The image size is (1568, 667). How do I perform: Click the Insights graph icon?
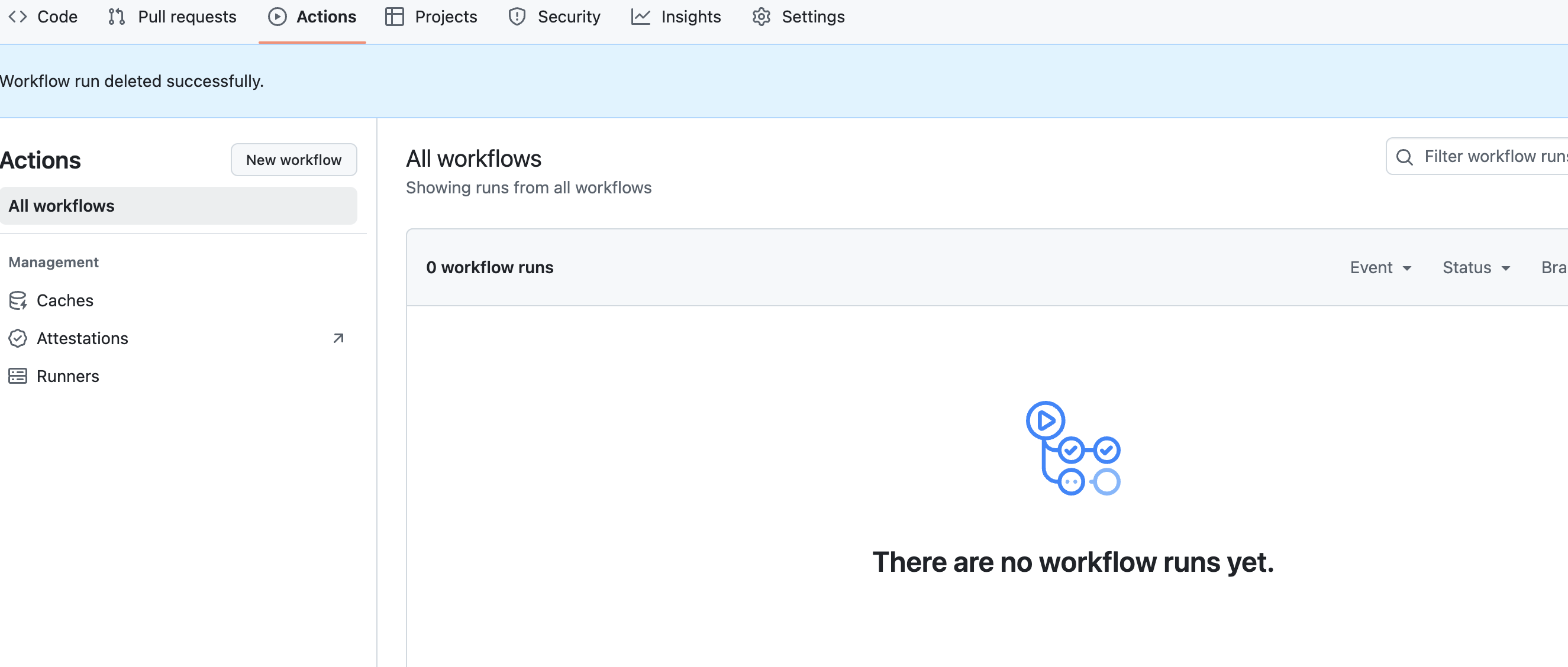coord(640,17)
